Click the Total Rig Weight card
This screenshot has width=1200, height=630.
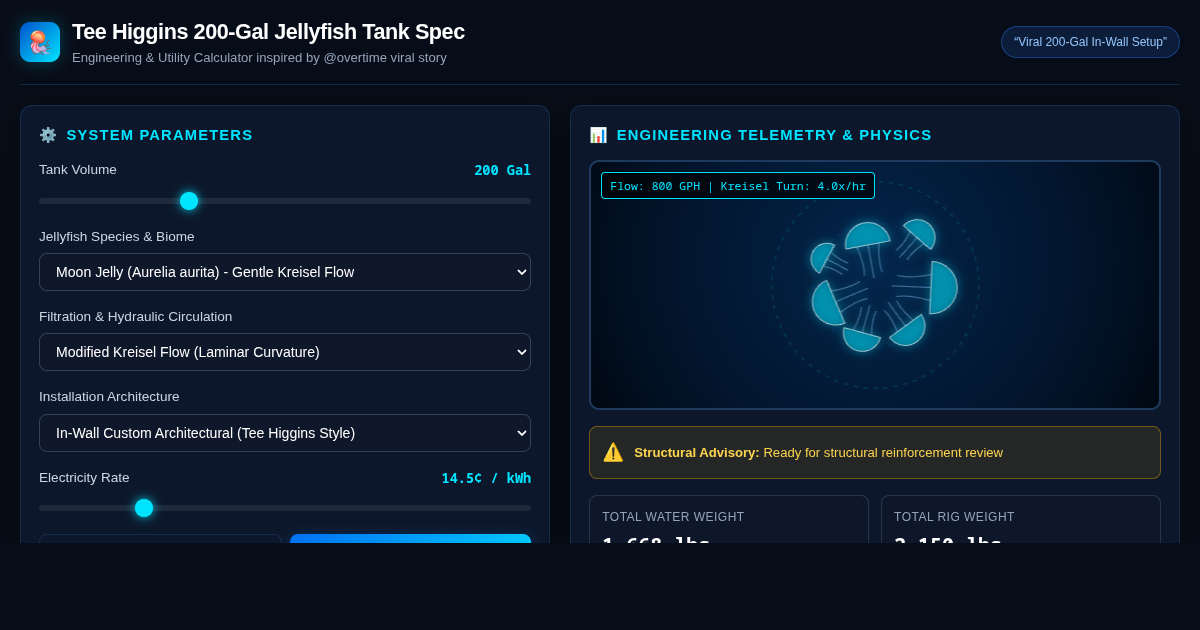(x=1021, y=519)
